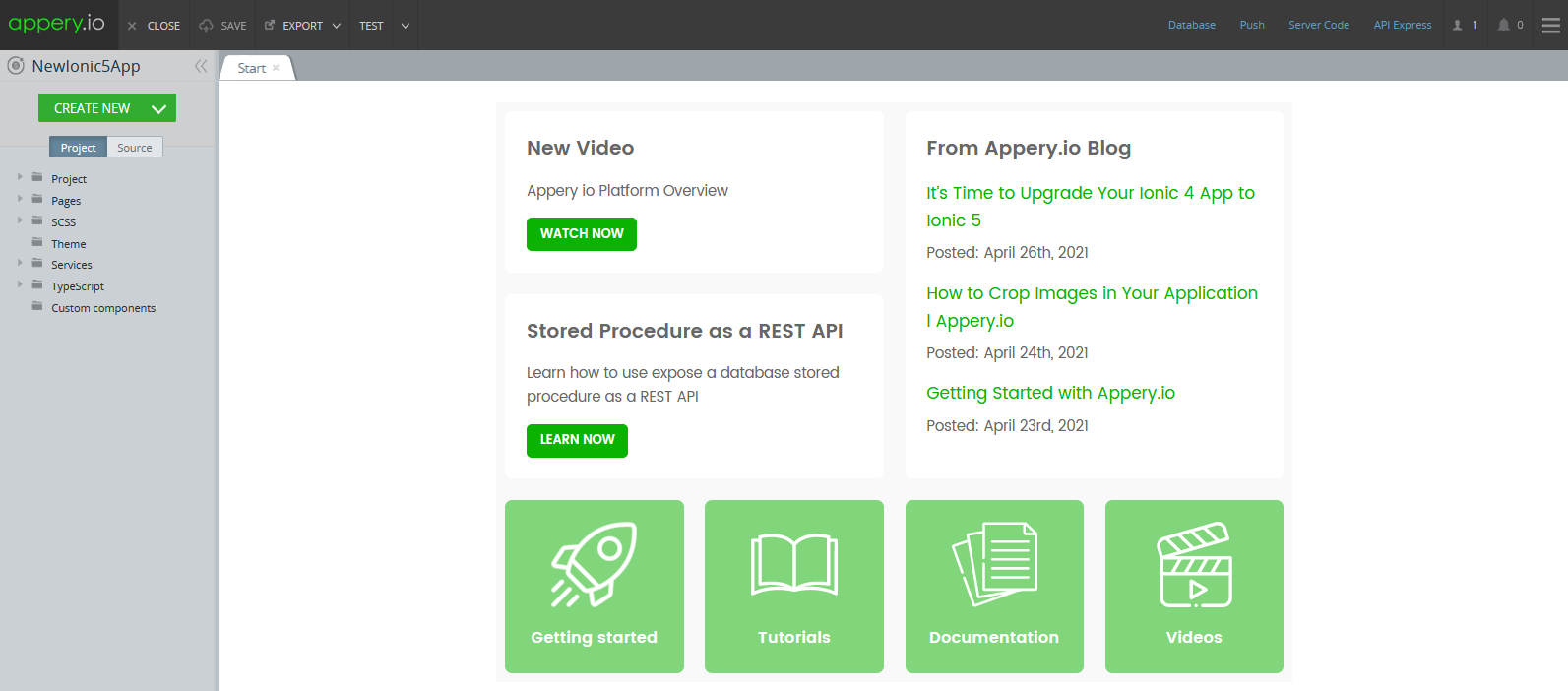Close the Start tab
Image resolution: width=1568 pixels, height=691 pixels.
pos(276,68)
